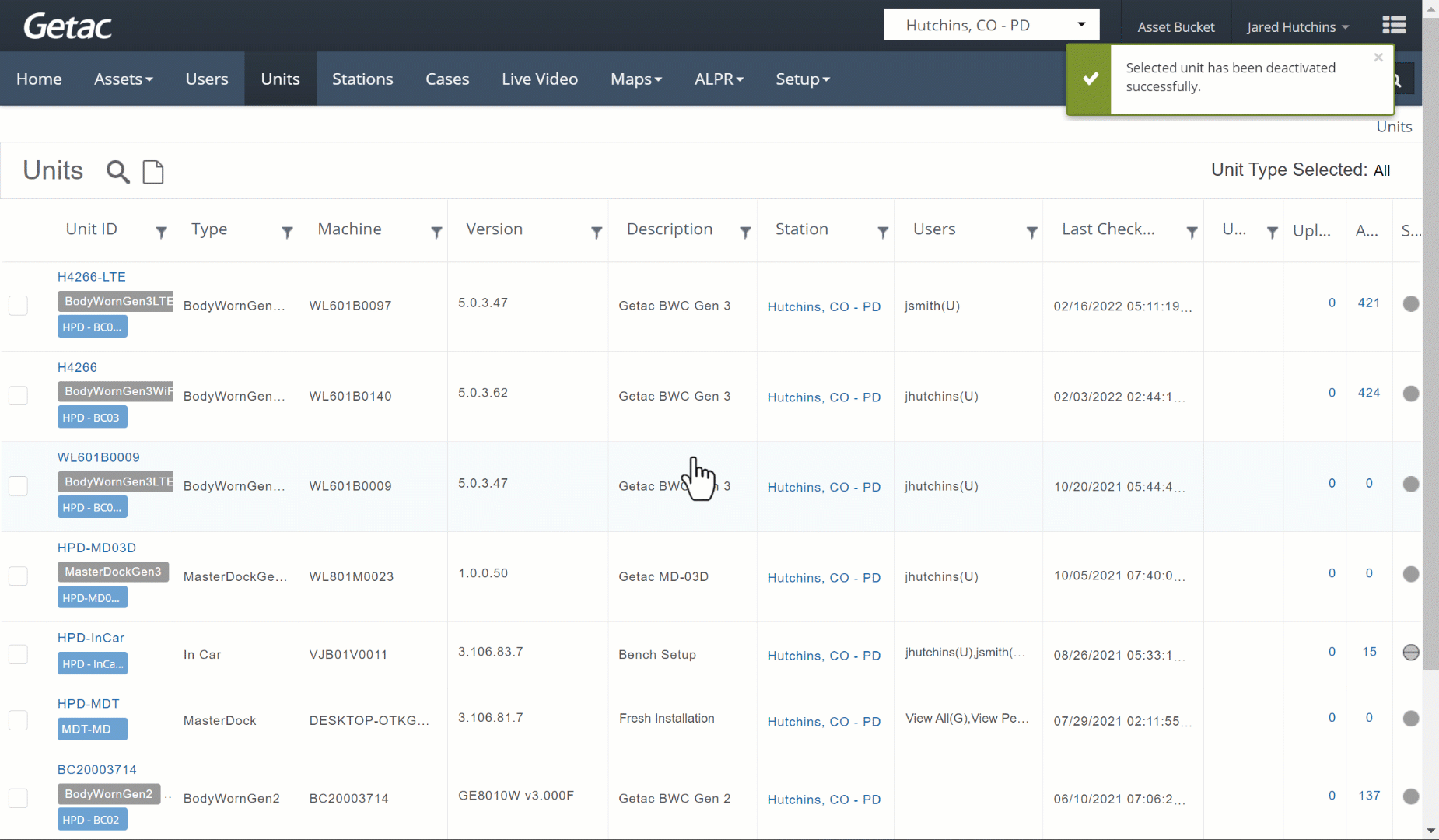Open the Cases tab
Viewport: 1439px width, 840px height.
[447, 79]
